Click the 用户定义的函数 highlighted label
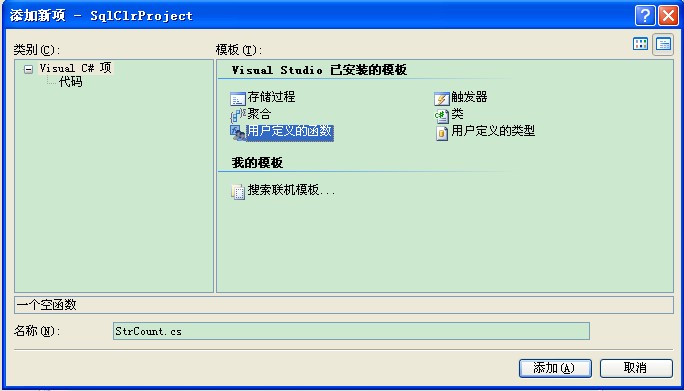This screenshot has width=684, height=391. coord(290,132)
